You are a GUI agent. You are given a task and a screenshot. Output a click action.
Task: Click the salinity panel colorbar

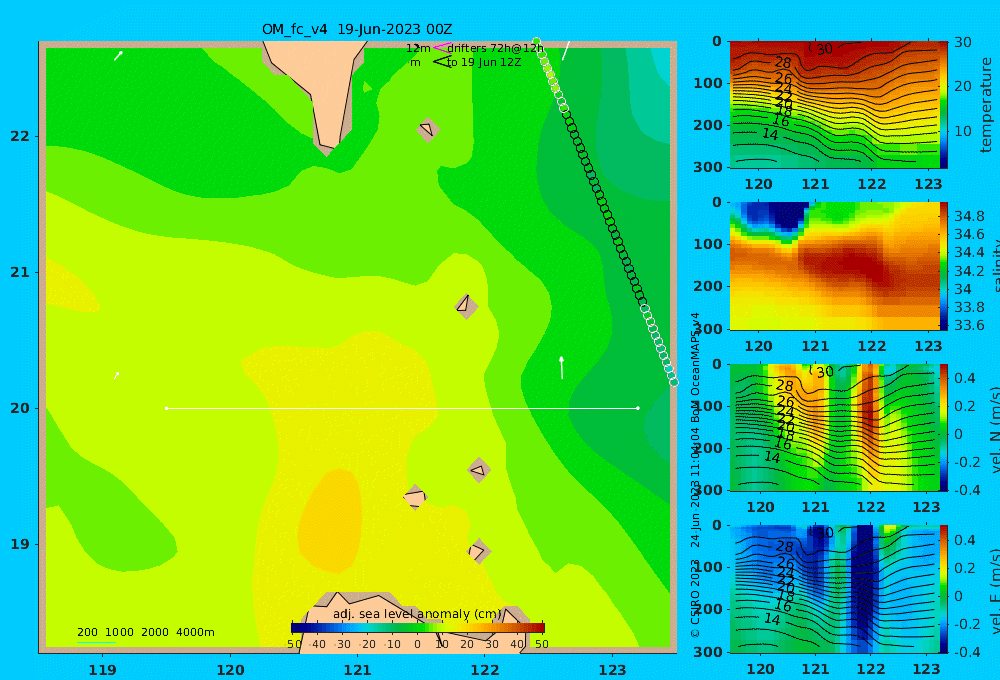point(943,266)
